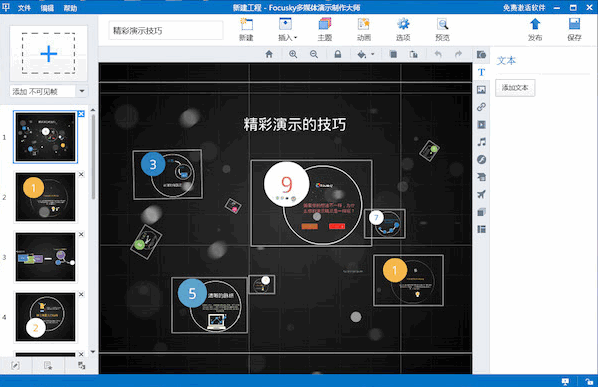This screenshot has width=598, height=387.
Task: Select the airplane icon tool
Action: (x=481, y=194)
